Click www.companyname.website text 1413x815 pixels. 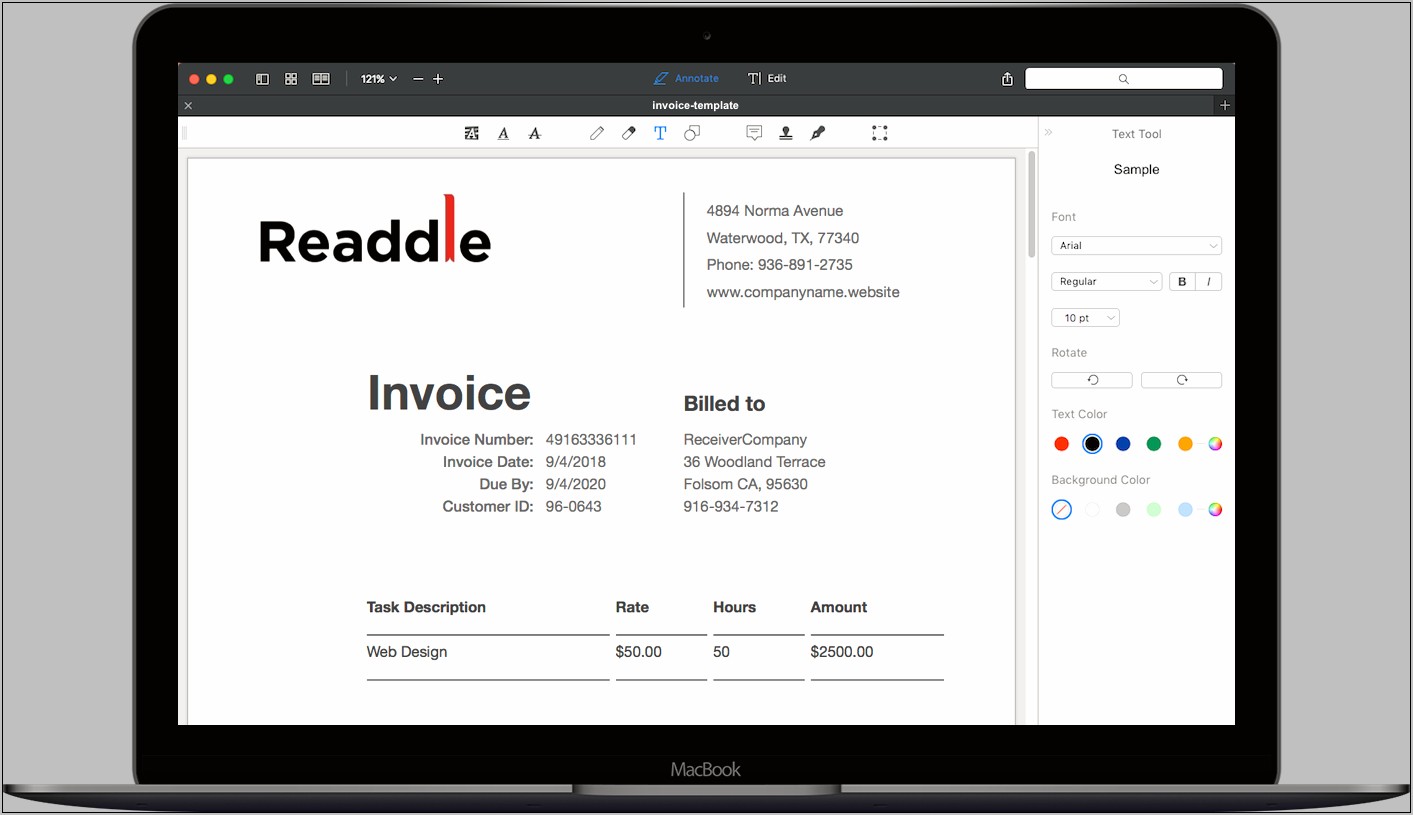pos(803,292)
